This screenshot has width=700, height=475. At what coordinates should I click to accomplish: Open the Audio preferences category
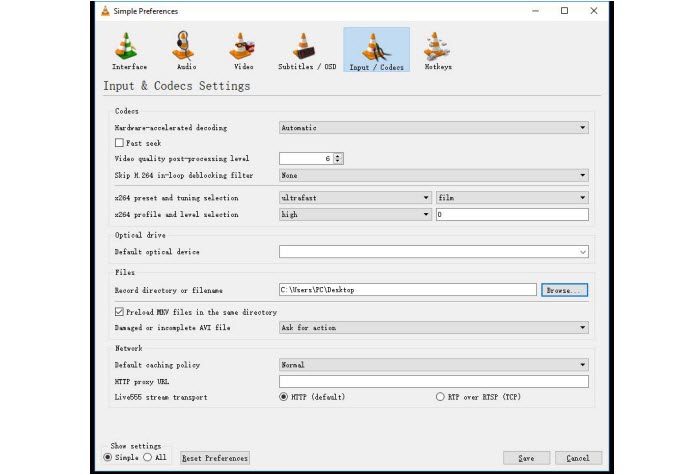point(186,50)
